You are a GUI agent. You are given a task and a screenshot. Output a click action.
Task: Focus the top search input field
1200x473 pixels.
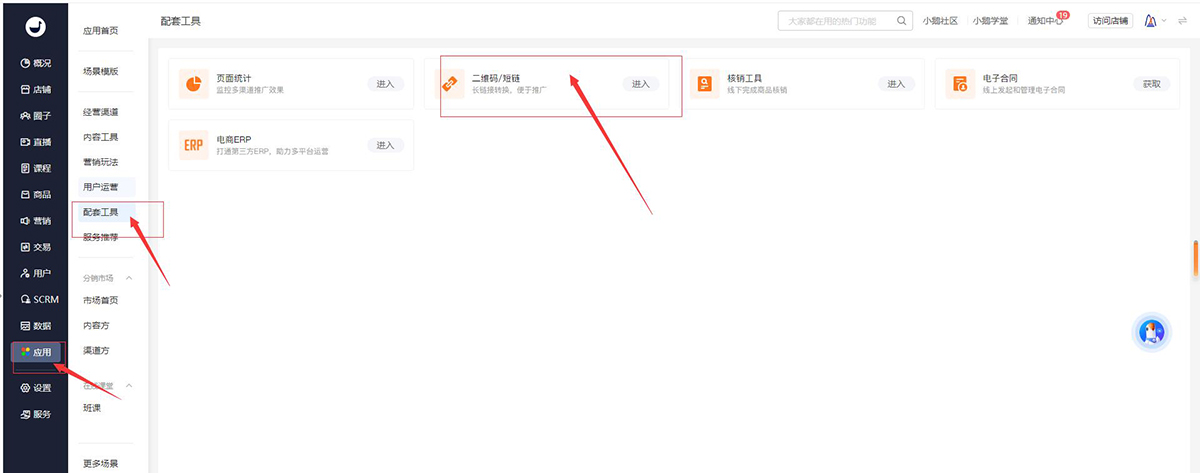[x=835, y=21]
